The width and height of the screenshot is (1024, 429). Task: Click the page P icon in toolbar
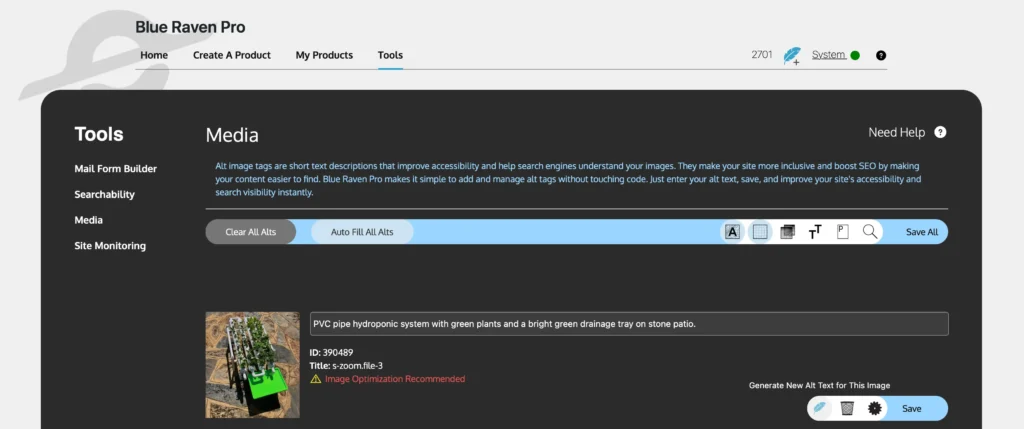pos(842,232)
